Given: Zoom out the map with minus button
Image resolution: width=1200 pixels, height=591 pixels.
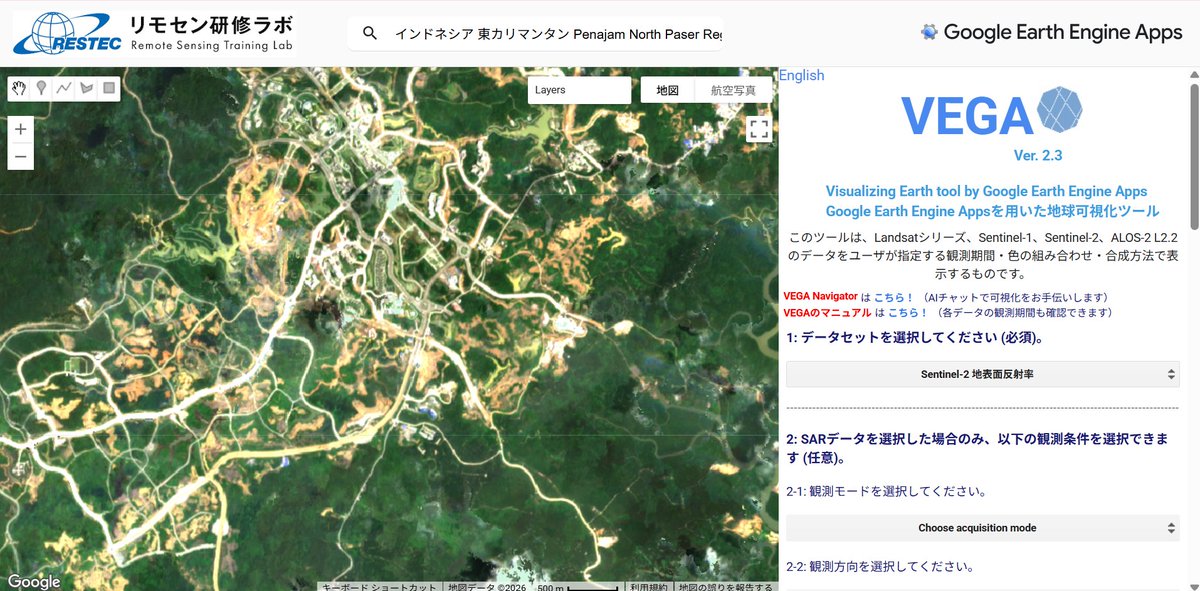Looking at the screenshot, I should pos(21,156).
